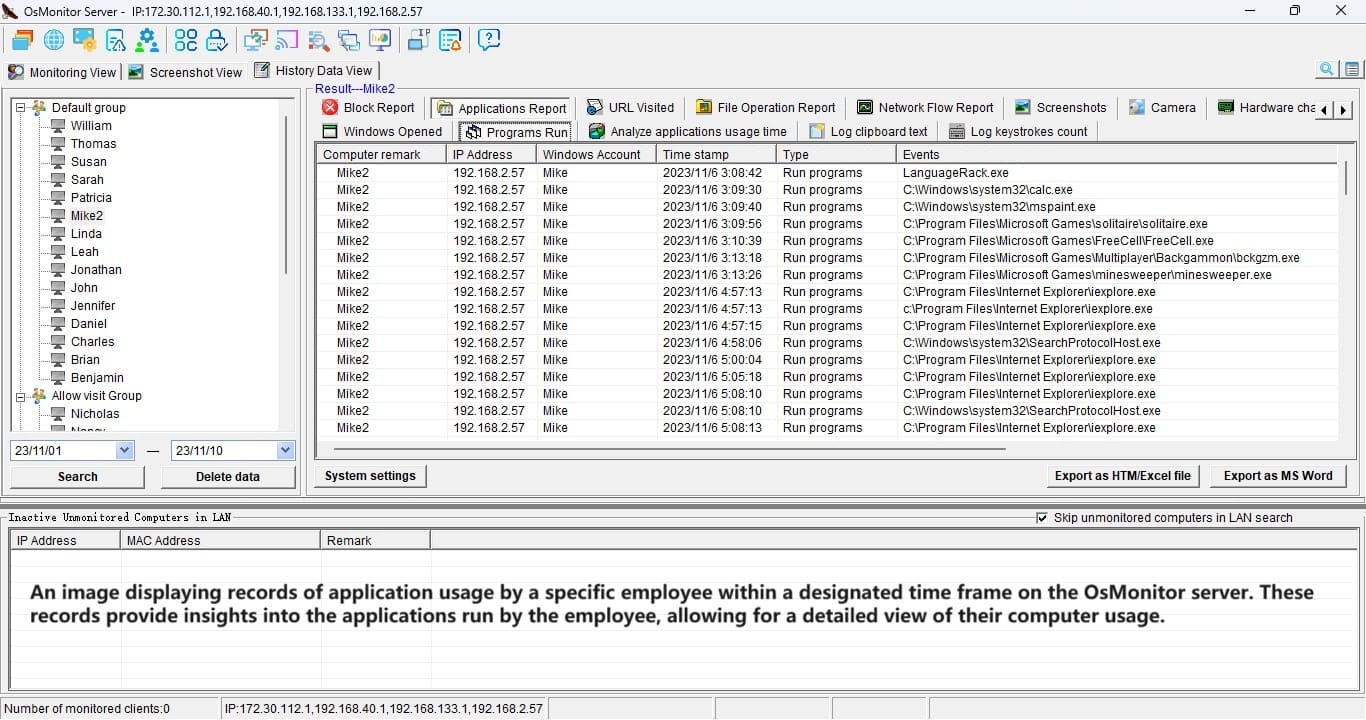Viewport: 1366px width, 720px height.
Task: Click the document warning toolbar icon
Action: 116,40
